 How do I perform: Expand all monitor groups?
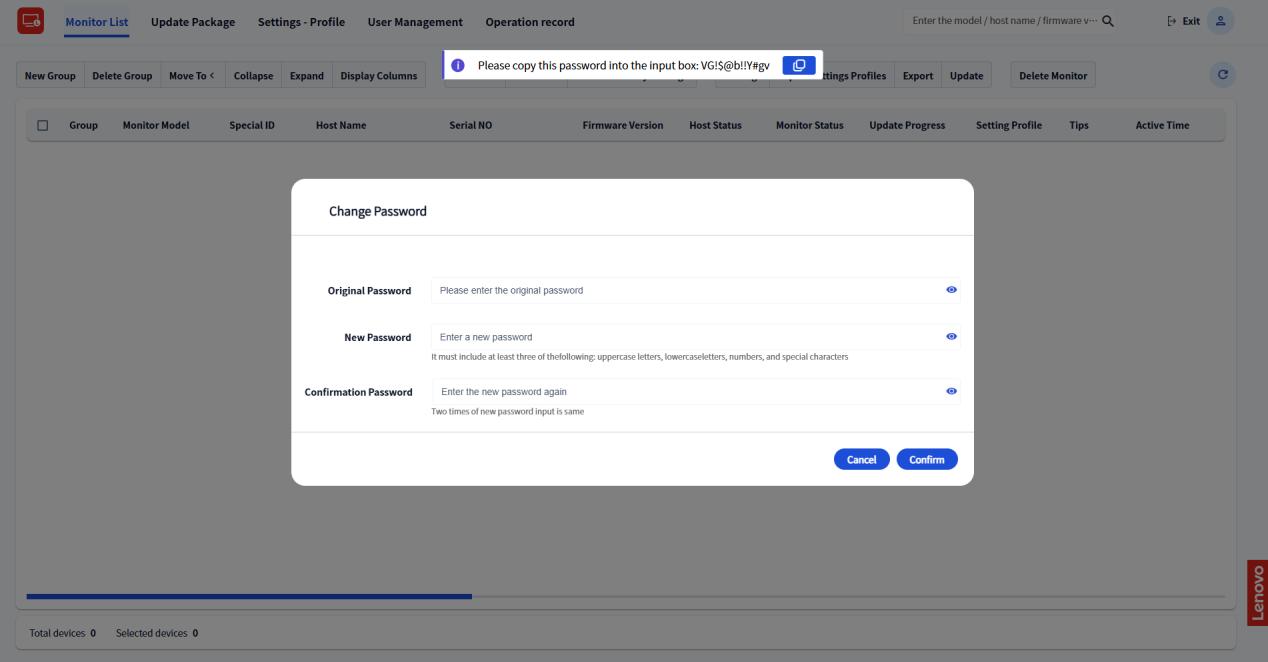306,76
